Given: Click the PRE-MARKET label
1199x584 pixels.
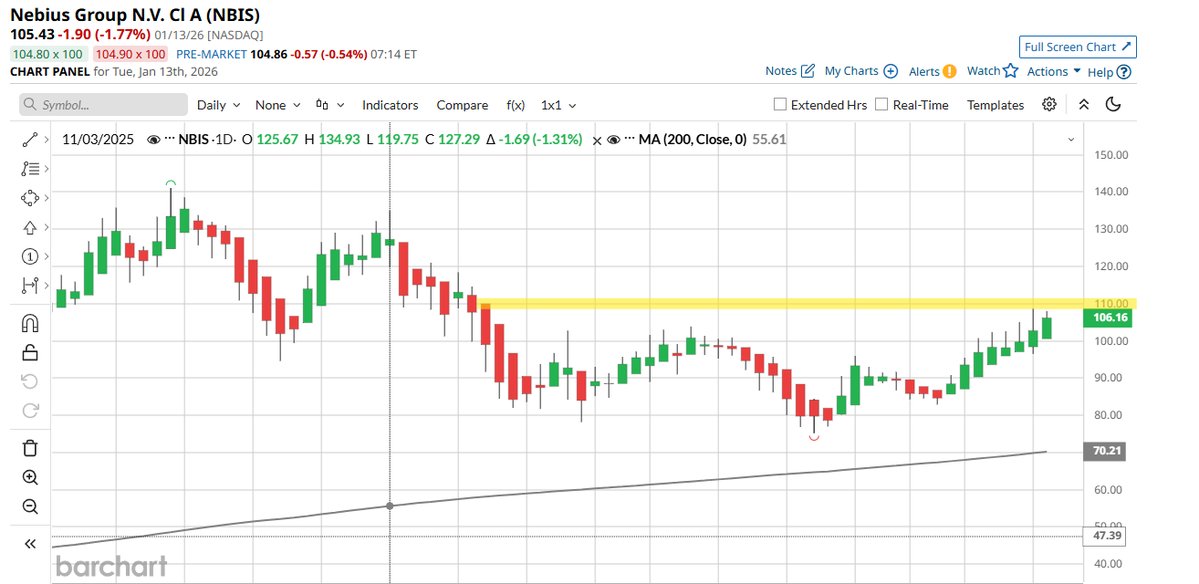Looking at the screenshot, I should (211, 54).
